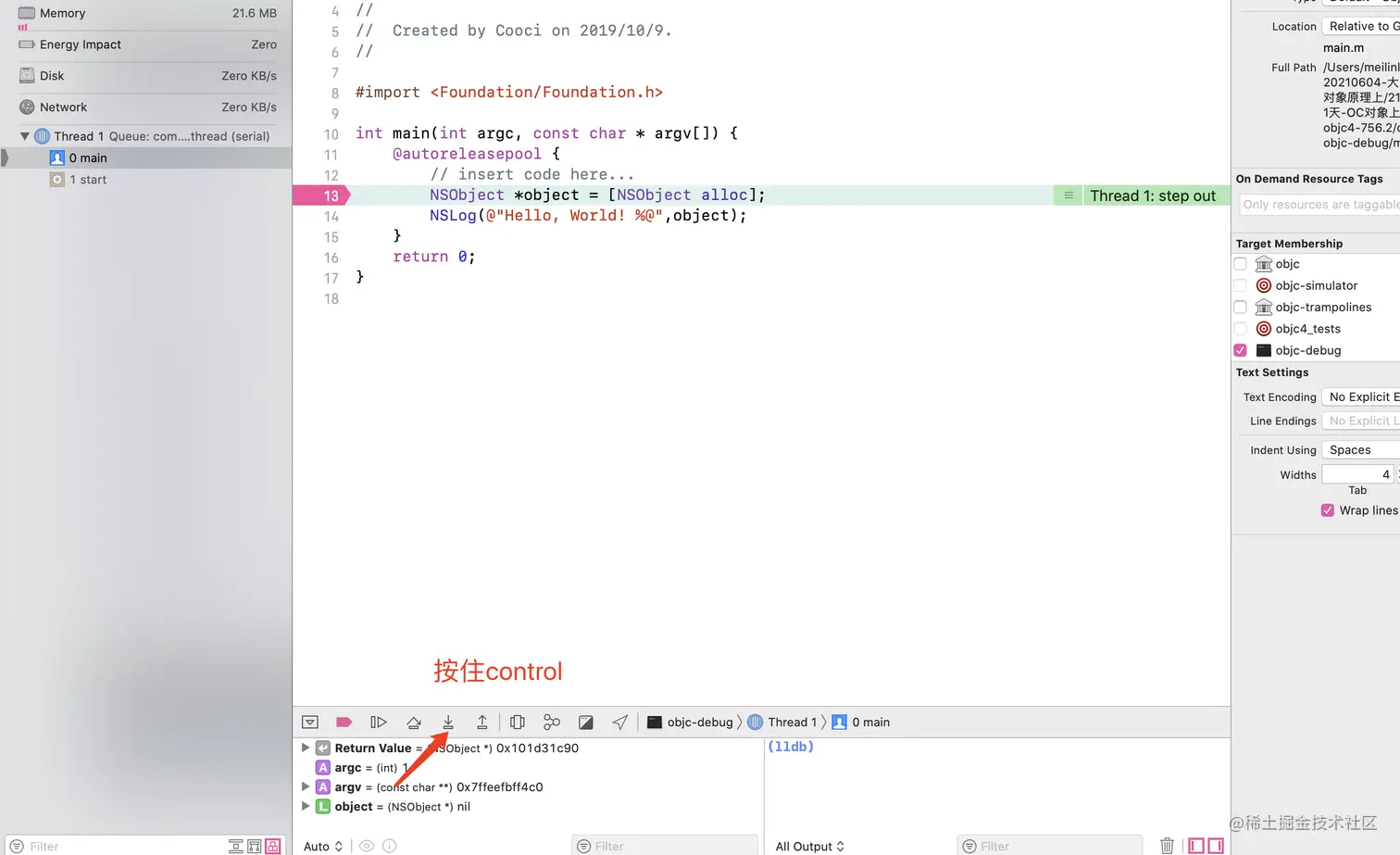The height and width of the screenshot is (855, 1400).
Task: Collapse the Thread 1 disclosure triangle
Action: pyautogui.click(x=24, y=136)
